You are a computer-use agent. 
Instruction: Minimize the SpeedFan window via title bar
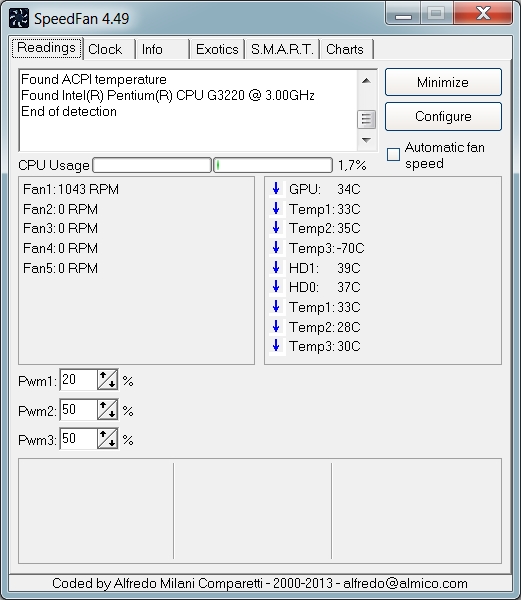click(404, 14)
